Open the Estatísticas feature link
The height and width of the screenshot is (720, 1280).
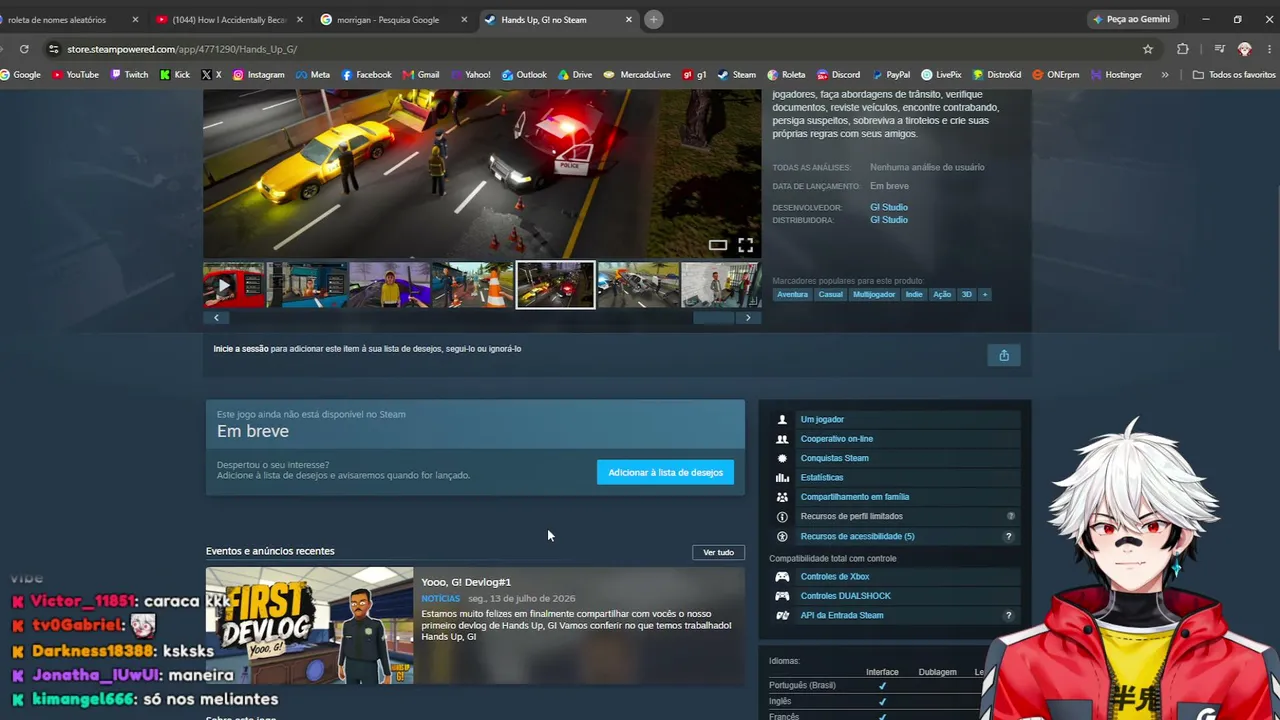[822, 478]
